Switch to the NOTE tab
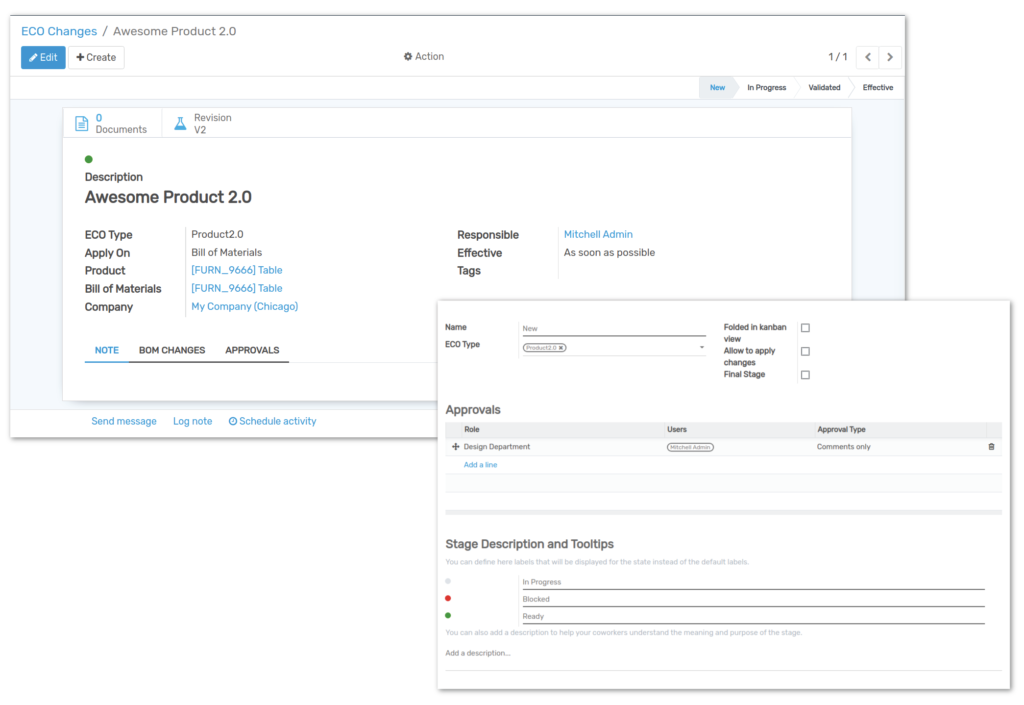 point(106,351)
